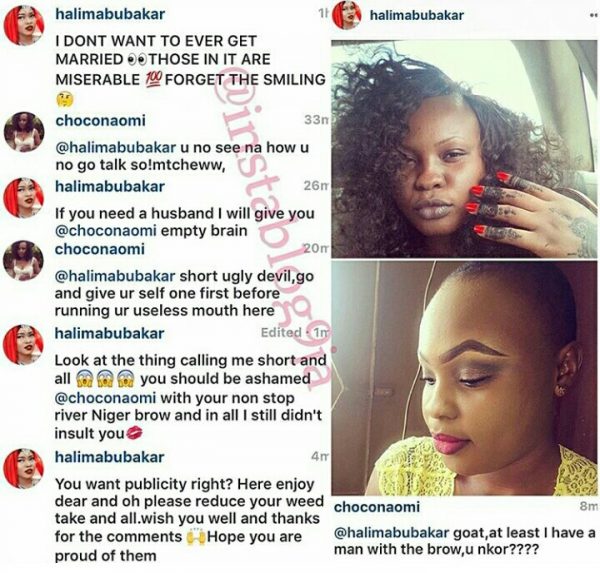The image size is (600, 573).
Task: Open @halimabubakar mention before 'short ugly devil'
Action: pyautogui.click(x=115, y=276)
